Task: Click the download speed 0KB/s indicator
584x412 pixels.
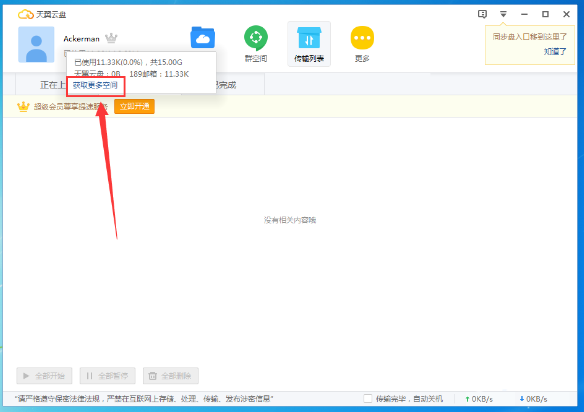Action: pyautogui.click(x=533, y=399)
